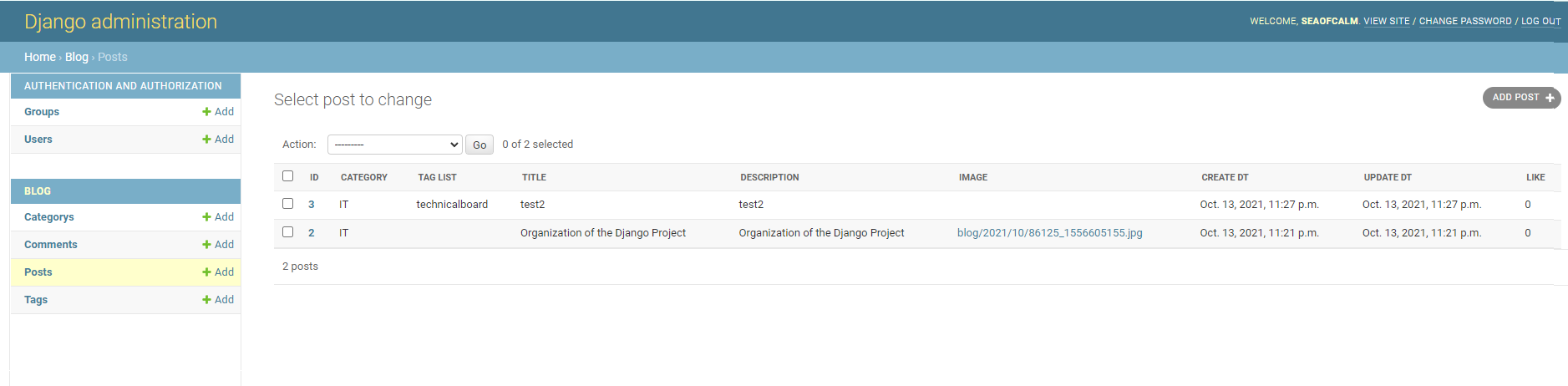Click the VIEW SITE link
Screen dimensions: 1568x386
1387,22
